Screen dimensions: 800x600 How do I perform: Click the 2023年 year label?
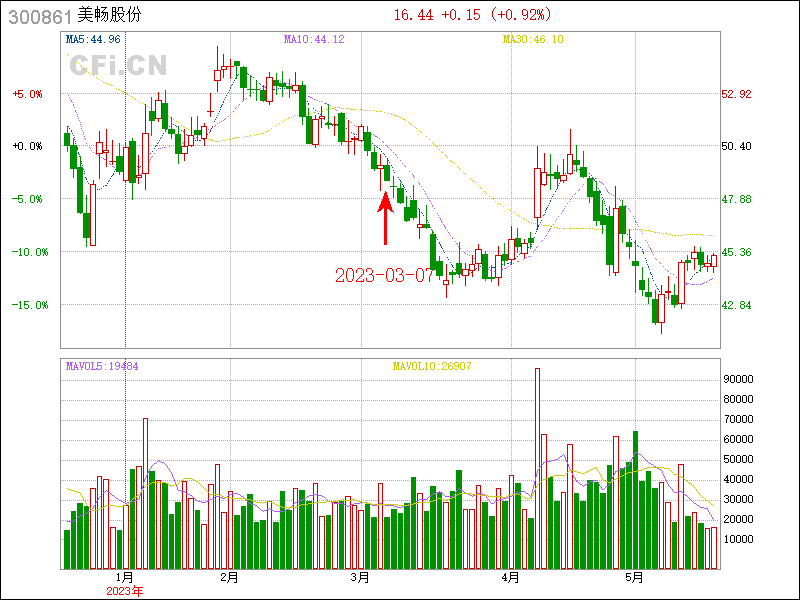125,591
